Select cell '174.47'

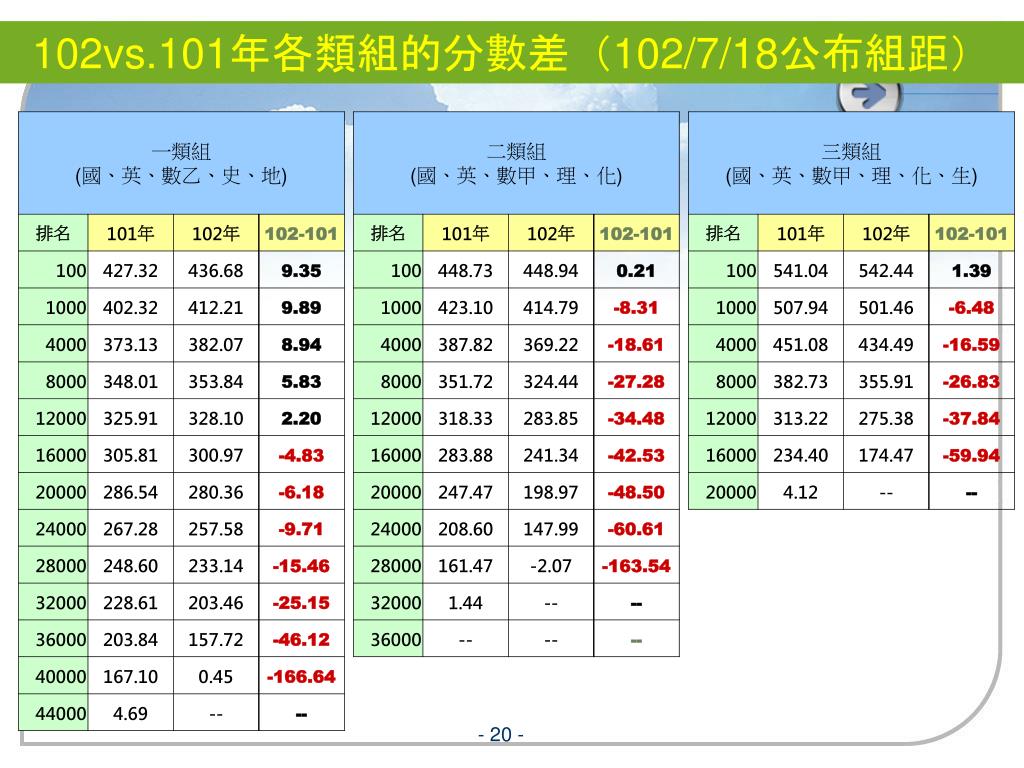click(886, 455)
